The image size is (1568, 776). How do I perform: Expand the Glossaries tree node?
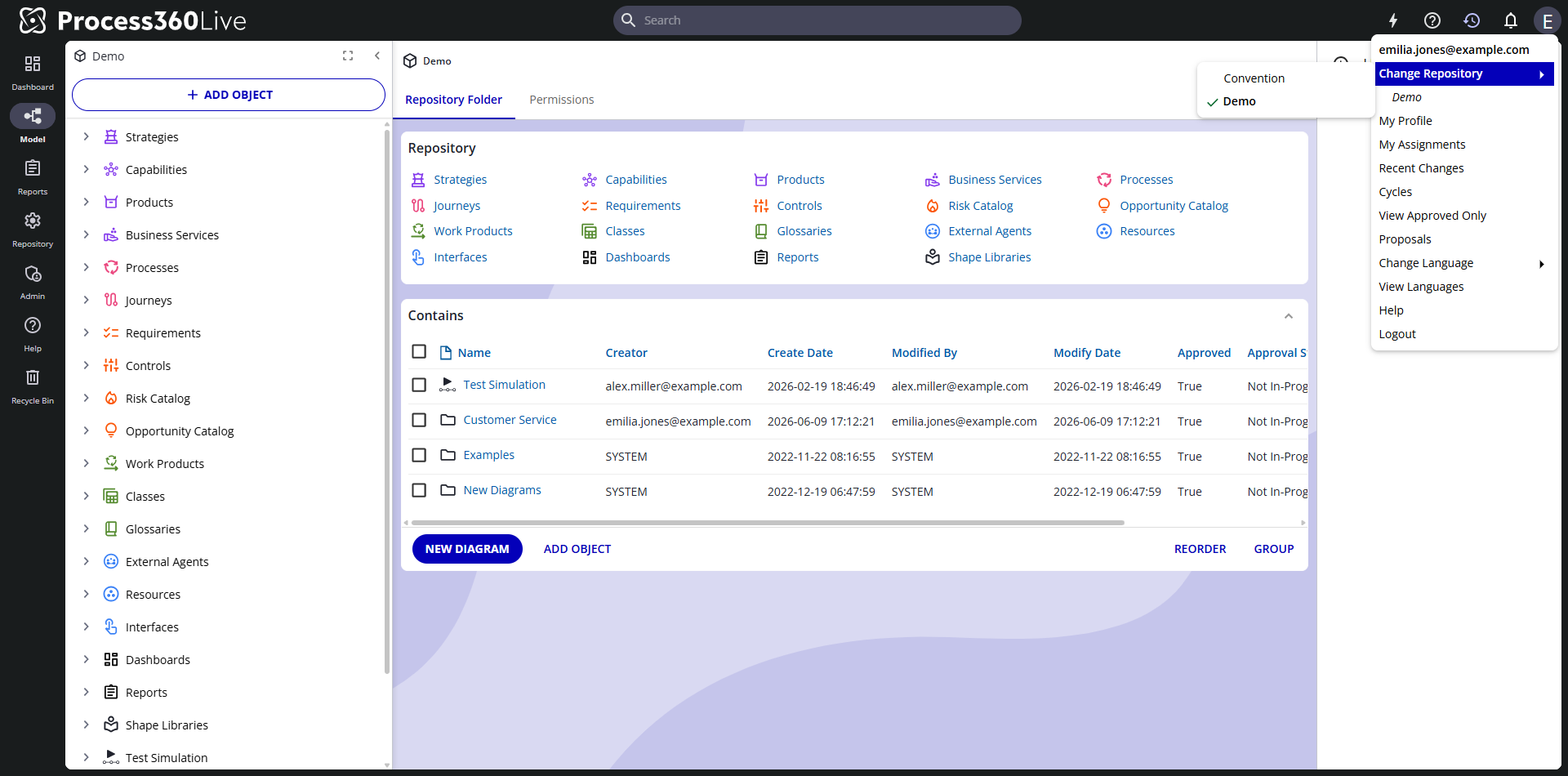click(x=87, y=528)
